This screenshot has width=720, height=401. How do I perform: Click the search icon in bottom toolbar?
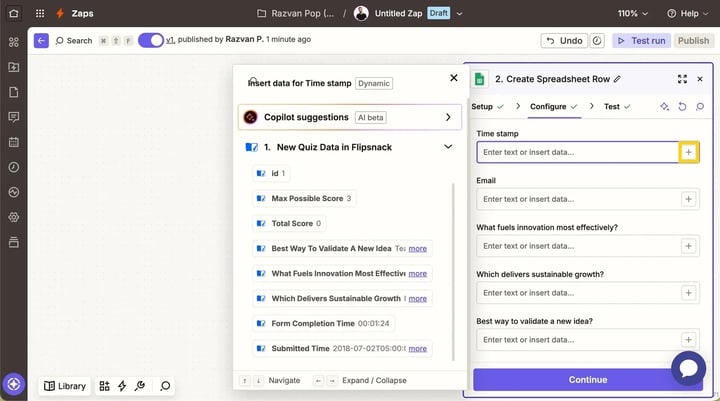click(x=165, y=386)
